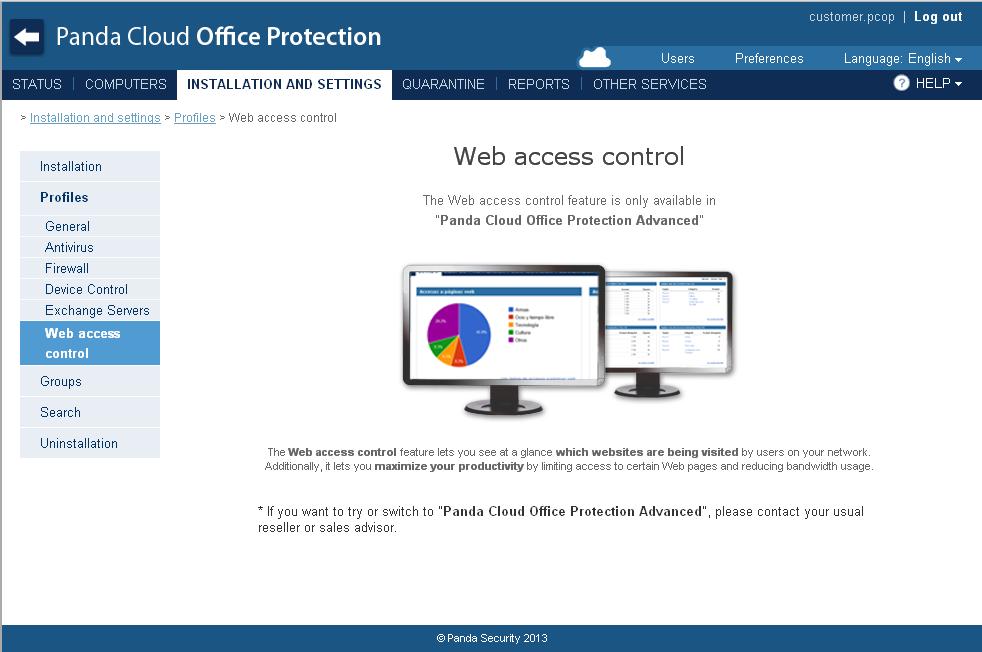The height and width of the screenshot is (652, 982).
Task: Select the Device Control section
Action: pos(86,289)
